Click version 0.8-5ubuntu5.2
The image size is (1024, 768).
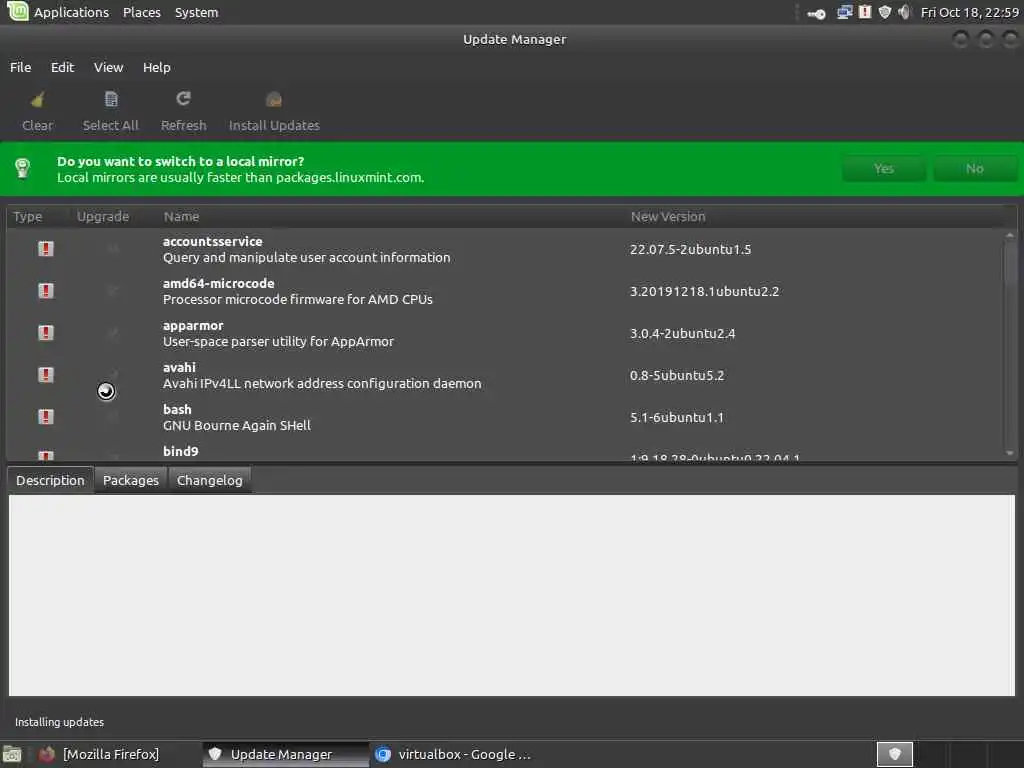tap(677, 376)
